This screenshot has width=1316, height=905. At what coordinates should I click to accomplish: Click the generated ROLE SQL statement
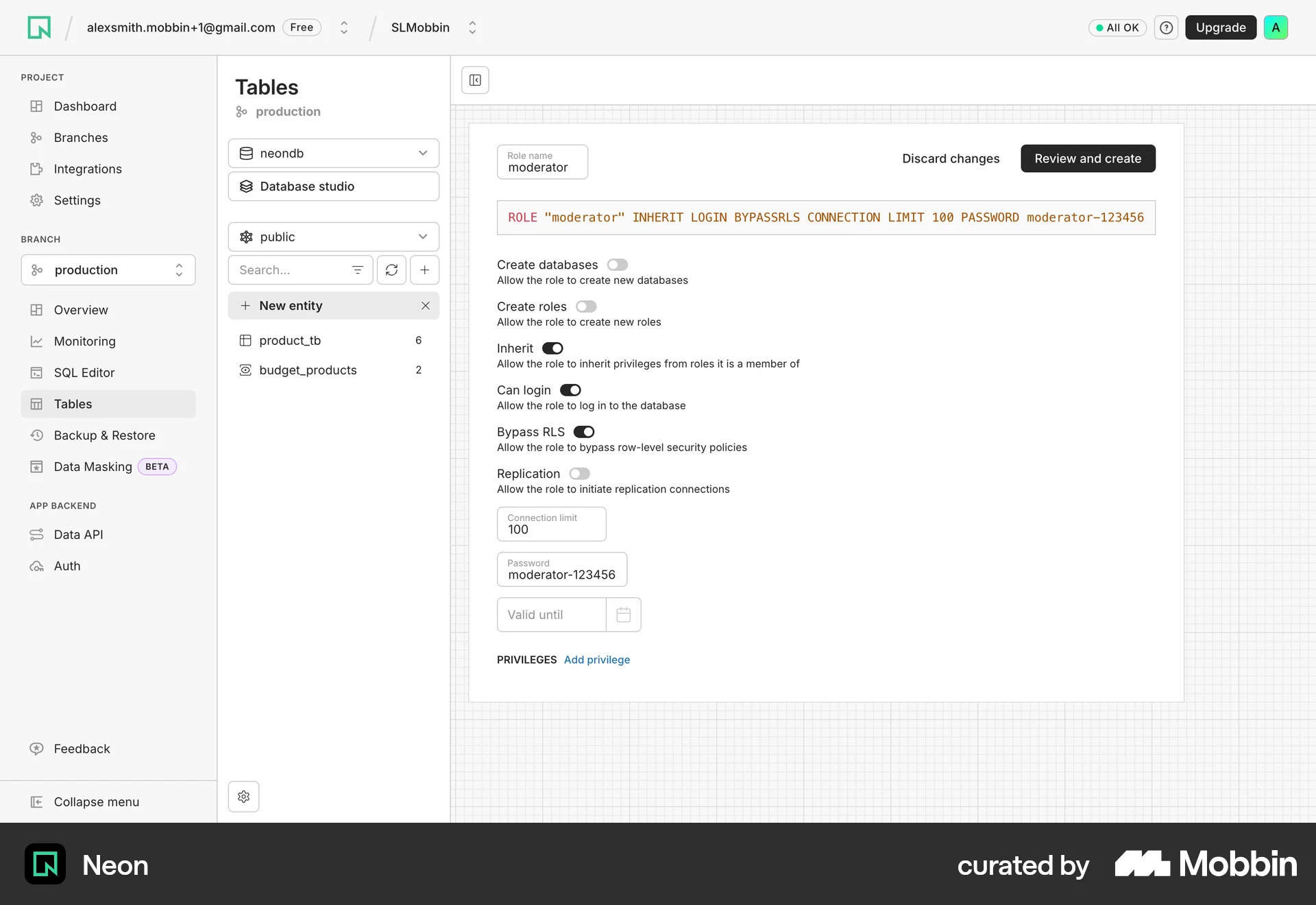[x=826, y=217]
